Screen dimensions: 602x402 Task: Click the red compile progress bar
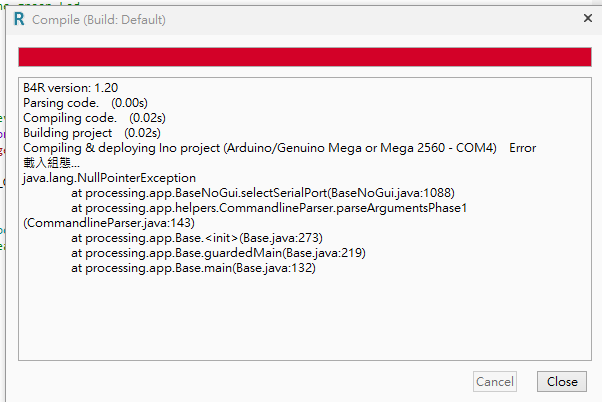pyautogui.click(x=305, y=57)
